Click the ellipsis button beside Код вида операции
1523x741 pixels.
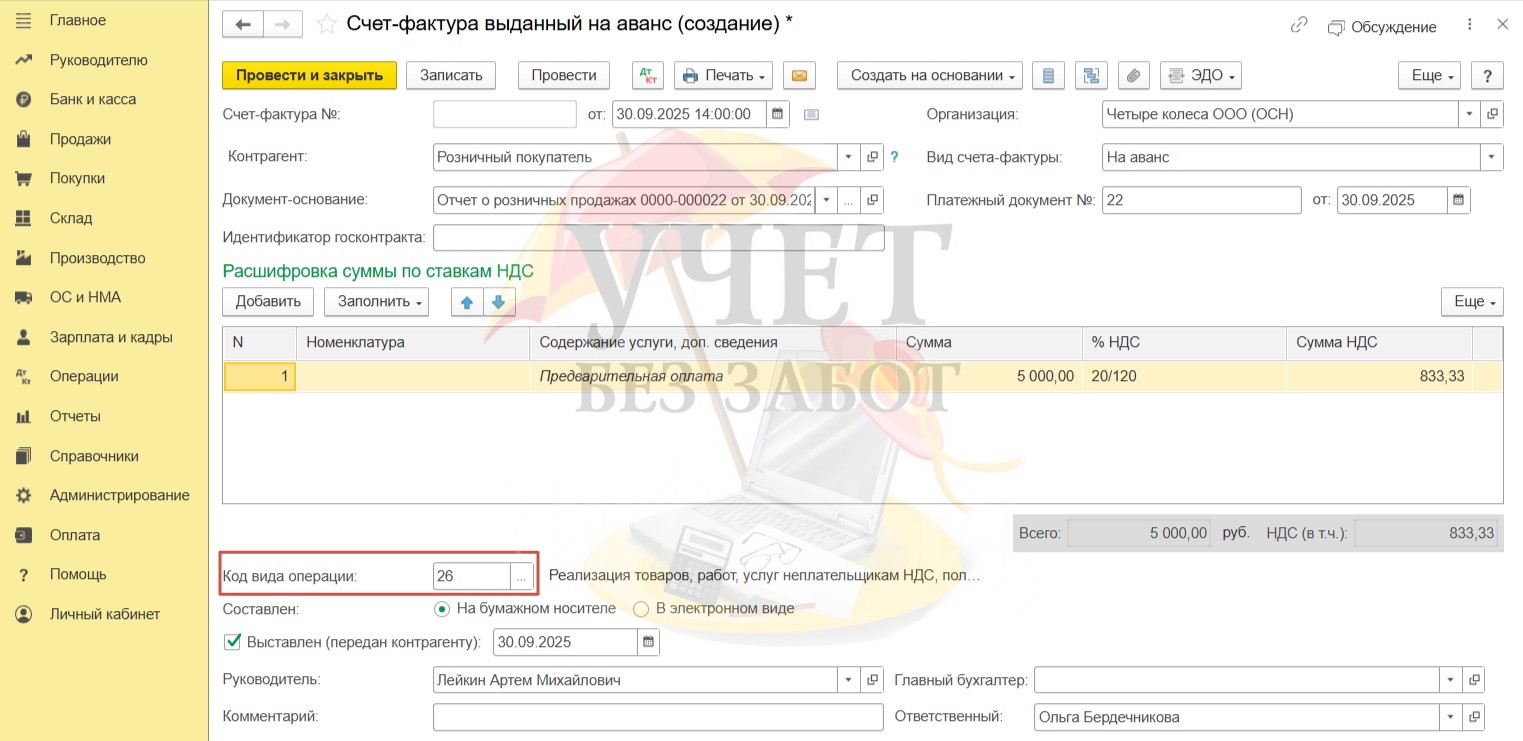coord(521,576)
